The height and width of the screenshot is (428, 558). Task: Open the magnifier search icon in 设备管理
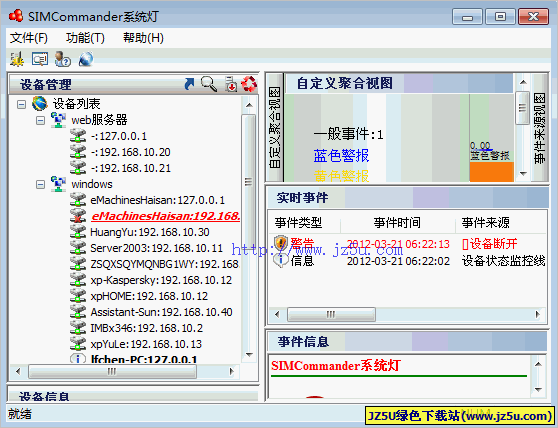pos(209,84)
